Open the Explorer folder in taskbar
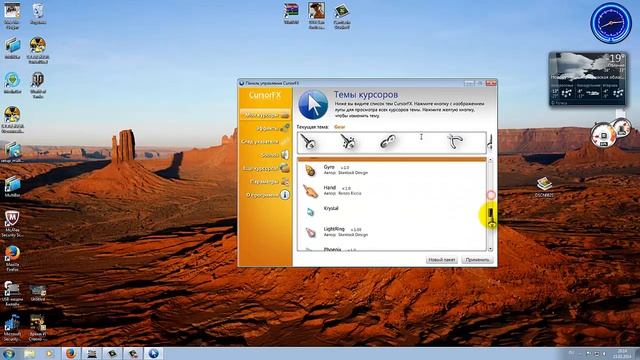 click(29, 353)
